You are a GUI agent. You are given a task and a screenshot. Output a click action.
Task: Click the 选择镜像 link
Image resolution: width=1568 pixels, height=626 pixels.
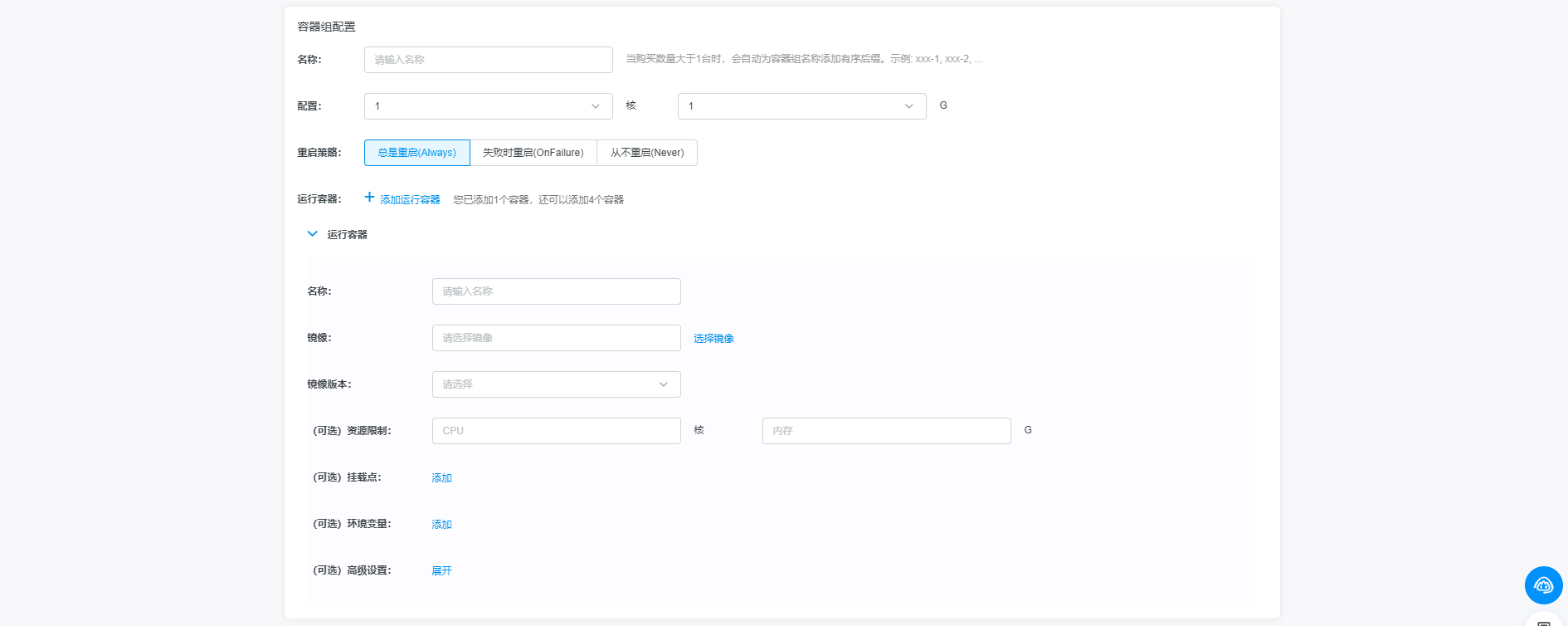coord(713,339)
